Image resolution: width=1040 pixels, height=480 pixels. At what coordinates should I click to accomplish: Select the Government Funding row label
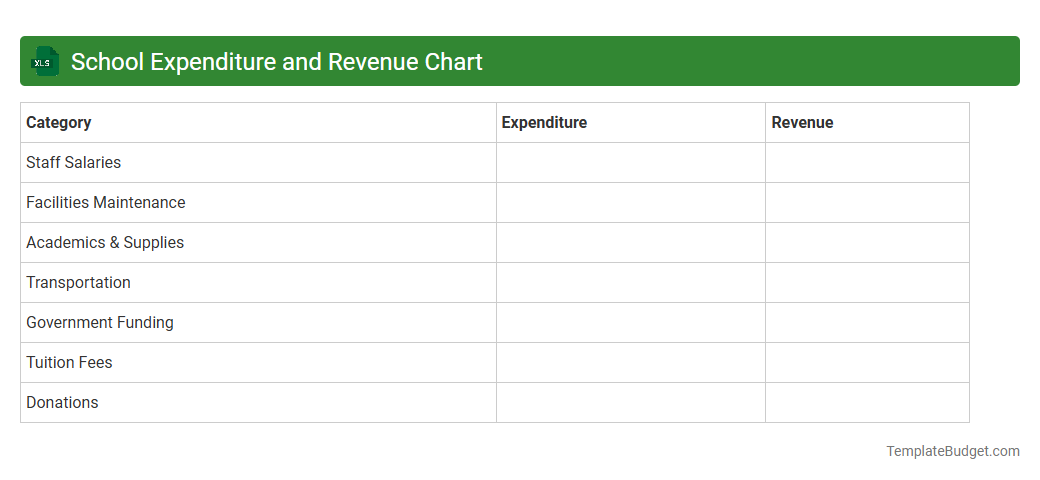pyautogui.click(x=99, y=322)
